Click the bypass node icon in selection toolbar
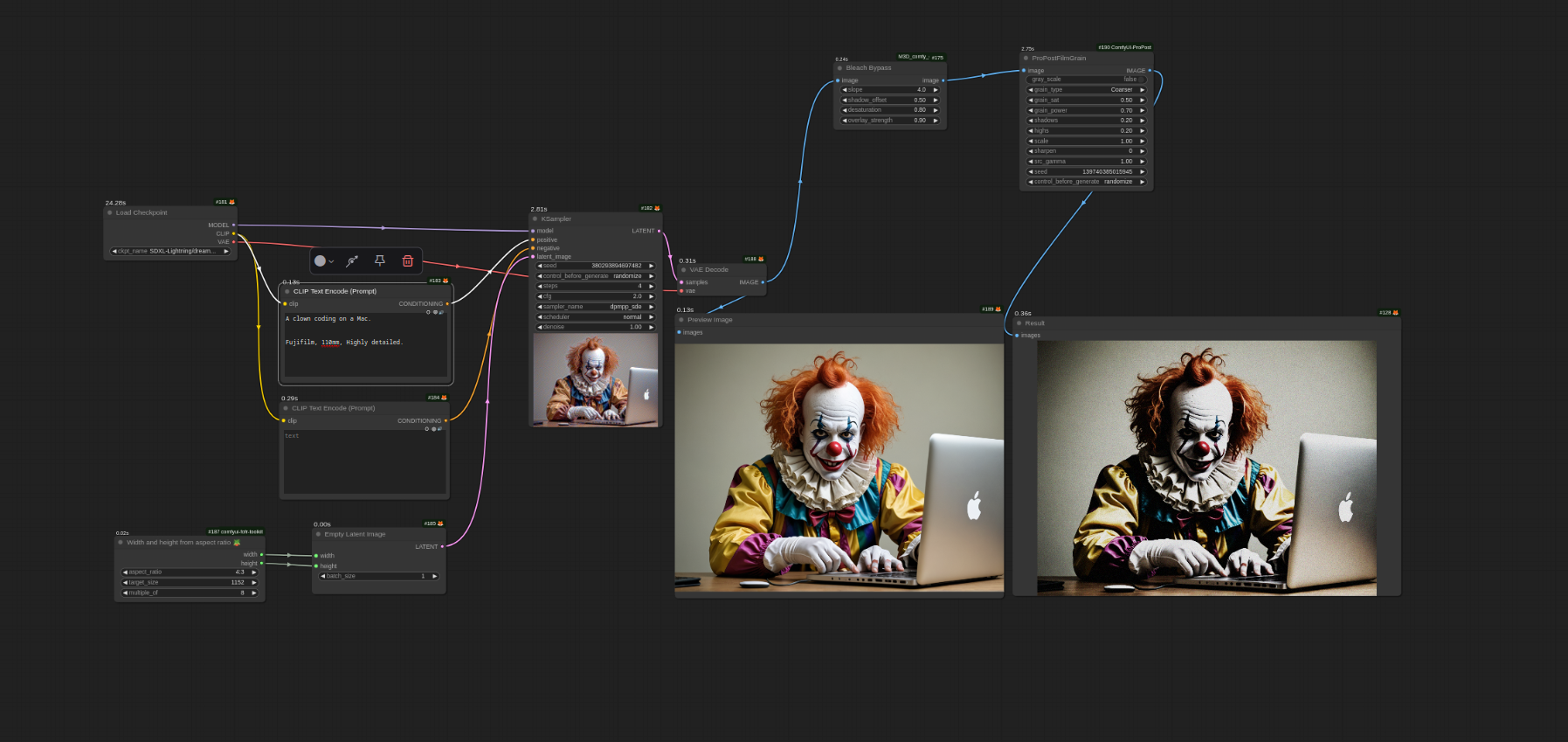Viewport: 1568px width, 742px height. point(352,260)
